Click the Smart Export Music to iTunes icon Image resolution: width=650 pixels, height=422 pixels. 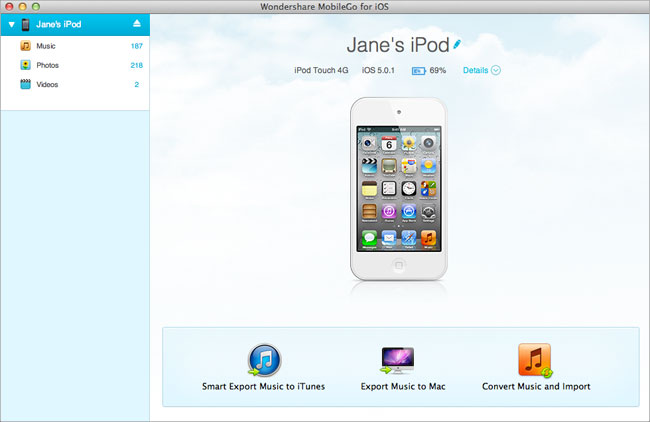[264, 360]
